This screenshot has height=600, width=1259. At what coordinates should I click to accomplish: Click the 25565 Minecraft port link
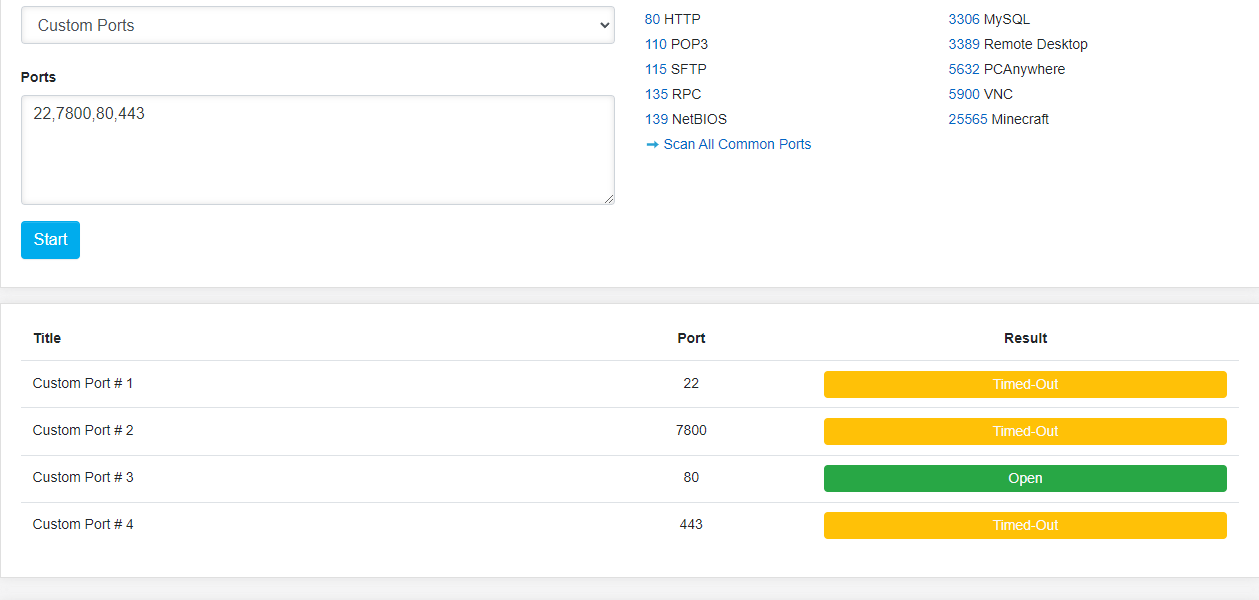click(x=968, y=119)
